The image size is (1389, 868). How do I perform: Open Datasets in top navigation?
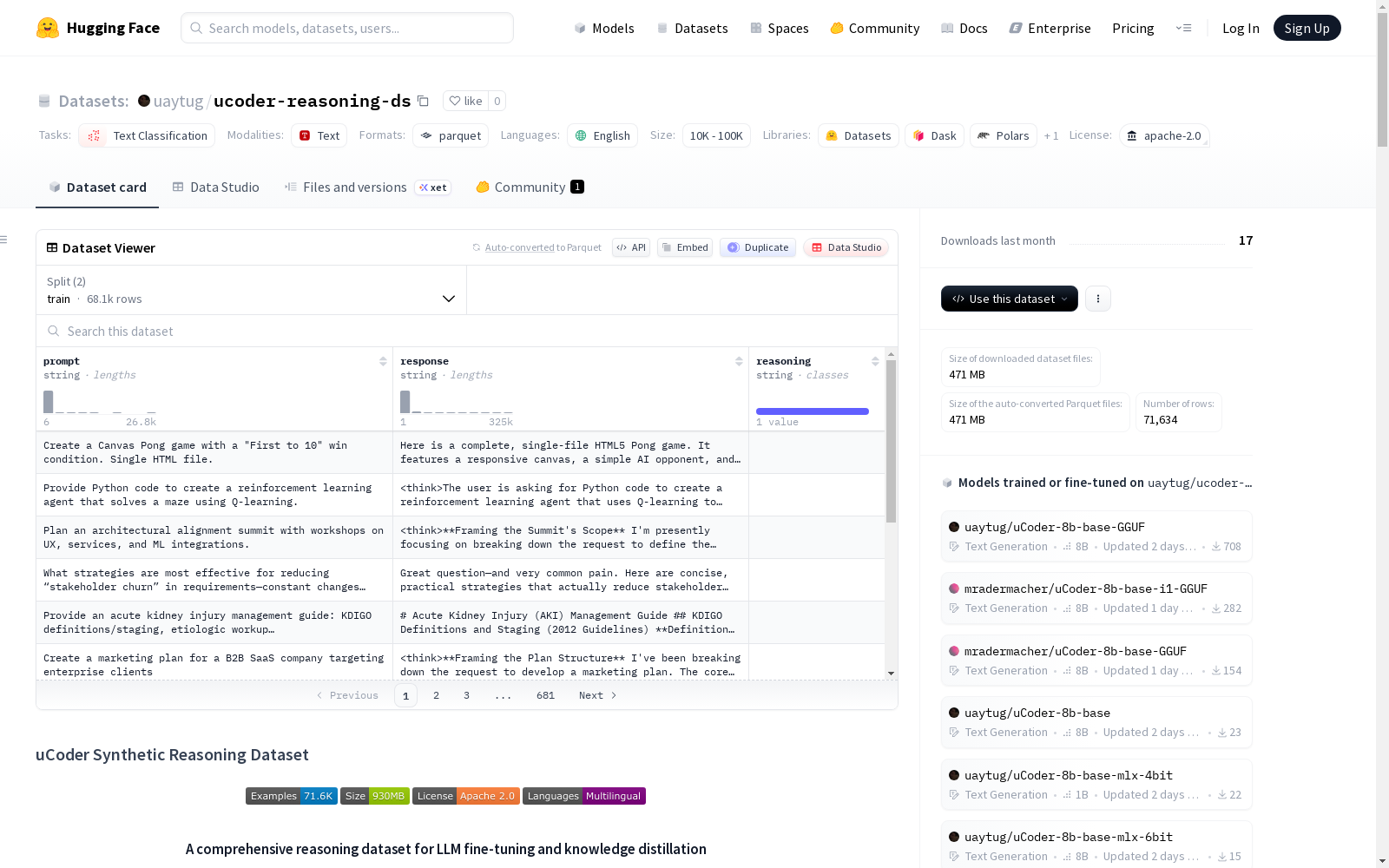pyautogui.click(x=692, y=28)
